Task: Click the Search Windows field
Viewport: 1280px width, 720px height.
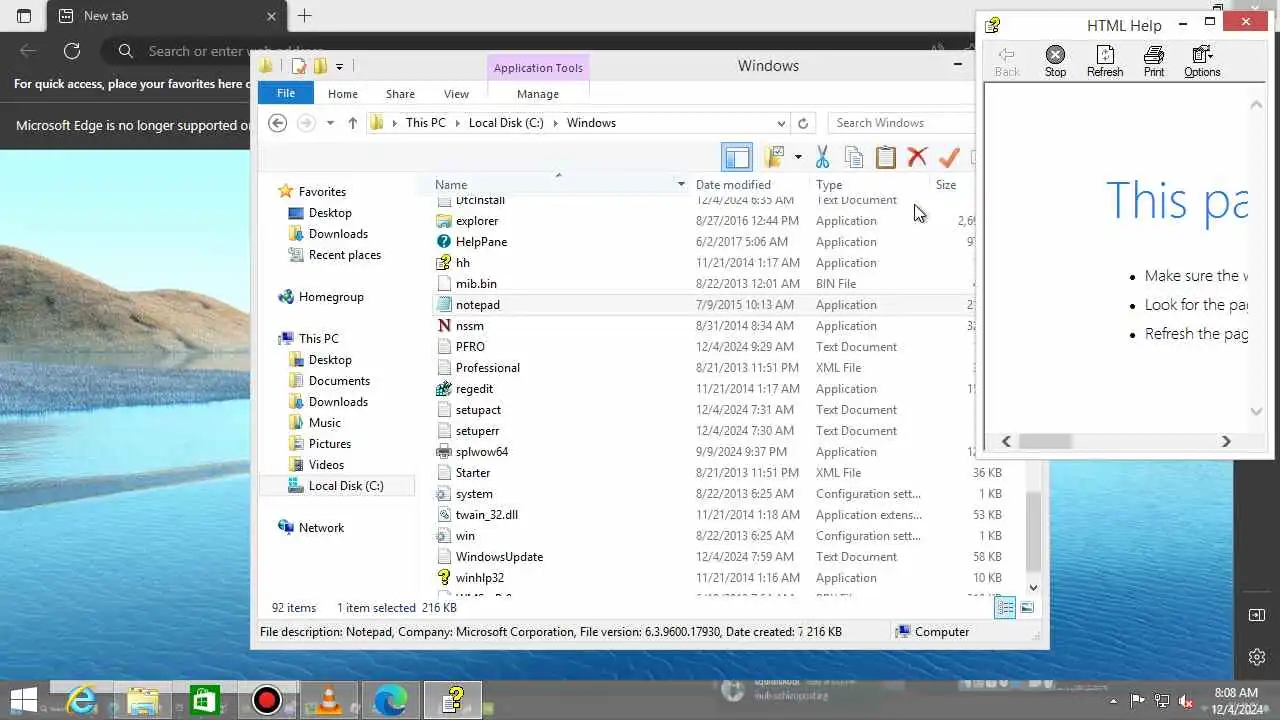Action: (900, 123)
